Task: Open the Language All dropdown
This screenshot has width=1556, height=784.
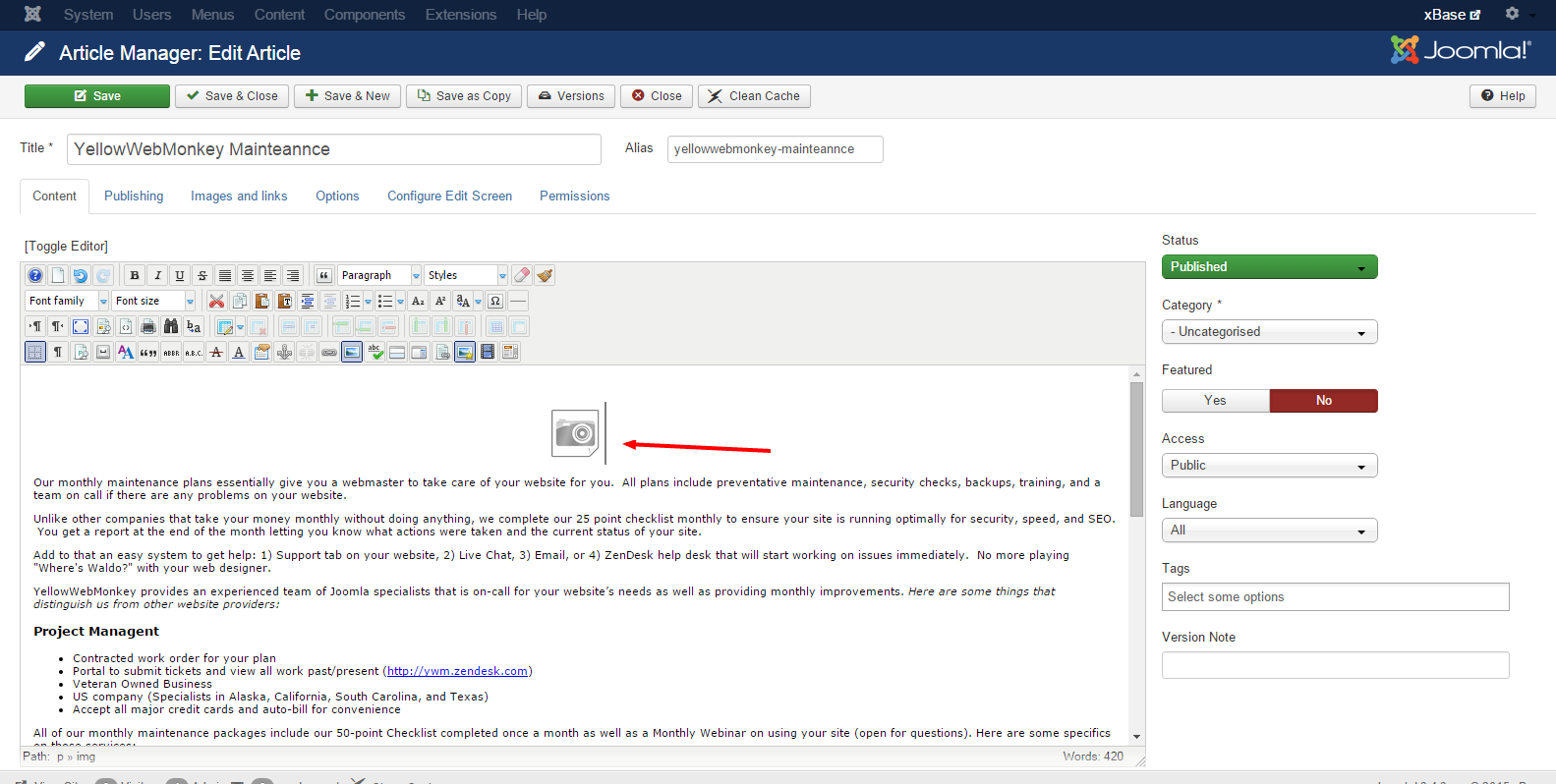Action: point(1269,531)
